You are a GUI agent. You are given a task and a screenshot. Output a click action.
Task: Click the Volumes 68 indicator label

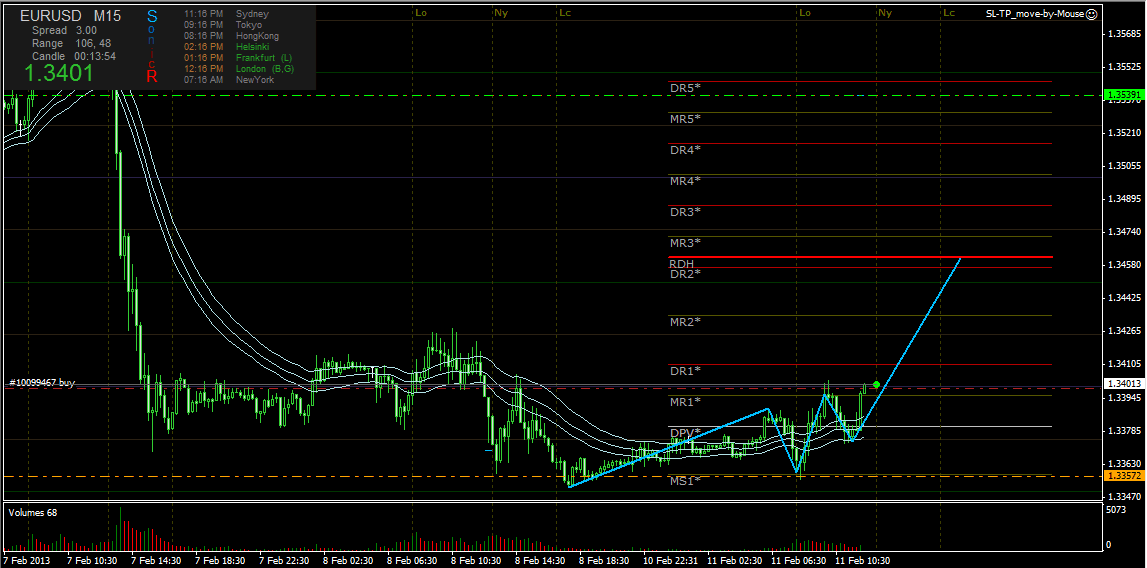32,512
